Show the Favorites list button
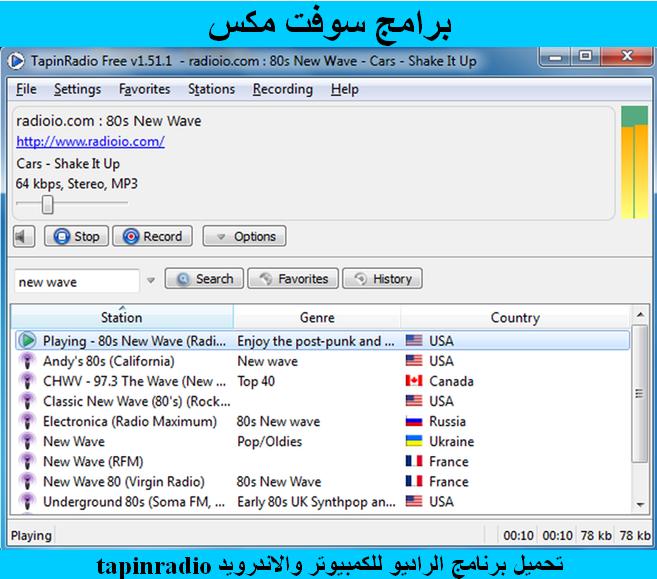 click(x=293, y=279)
